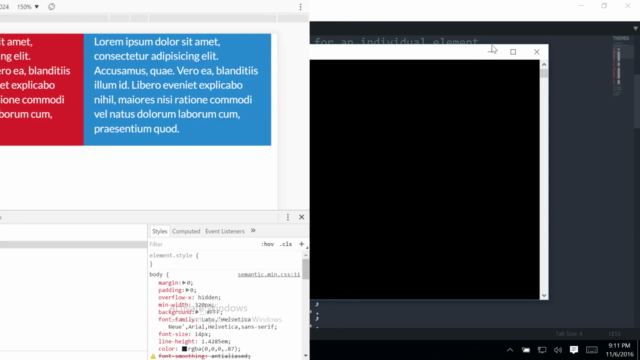Open the touch keyboard tray icon
The height and width of the screenshot is (360, 640).
coord(592,350)
